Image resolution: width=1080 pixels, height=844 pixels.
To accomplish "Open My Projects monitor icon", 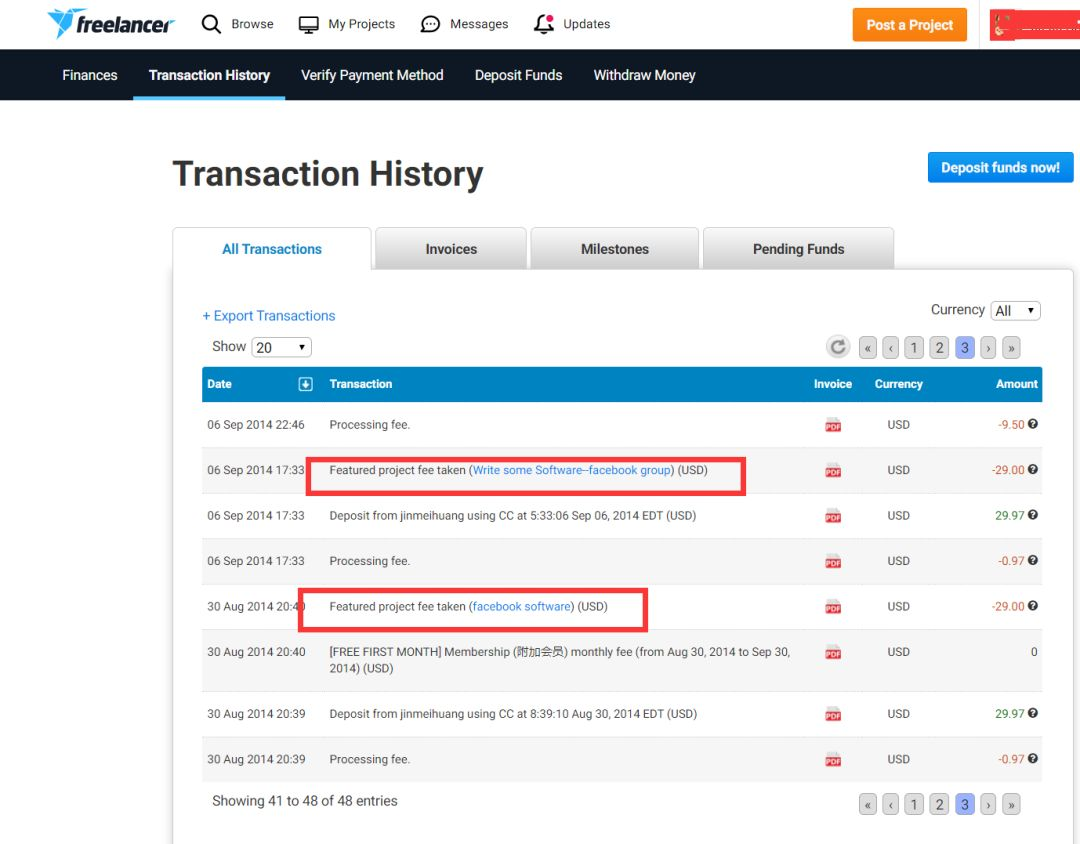I will tap(308, 25).
